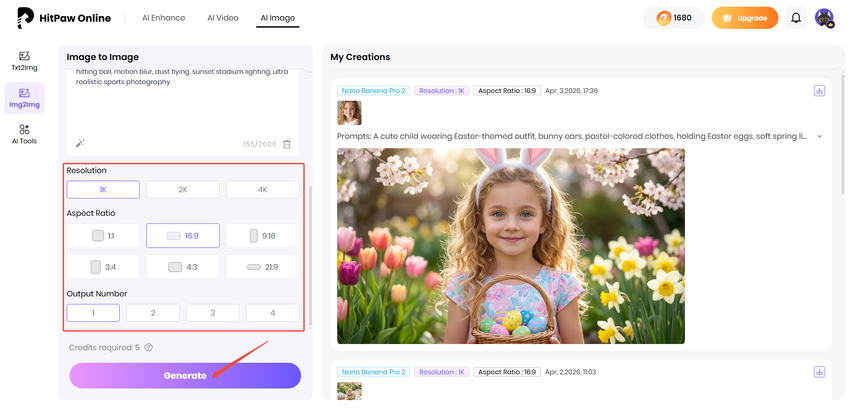Select 2K resolution option
Image resolution: width=854 pixels, height=409 pixels.
coord(183,189)
